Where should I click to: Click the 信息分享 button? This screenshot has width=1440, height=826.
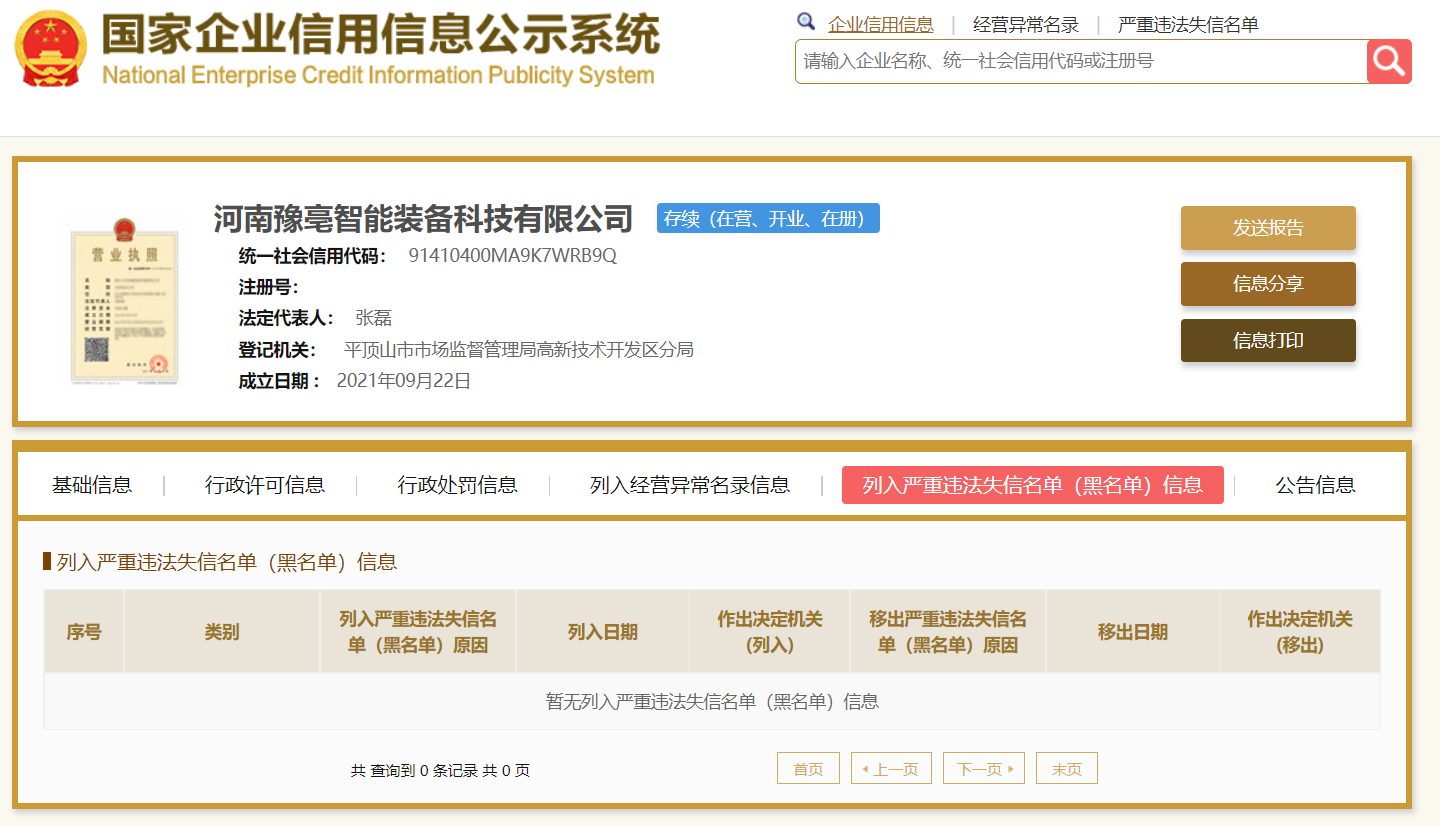coord(1268,284)
